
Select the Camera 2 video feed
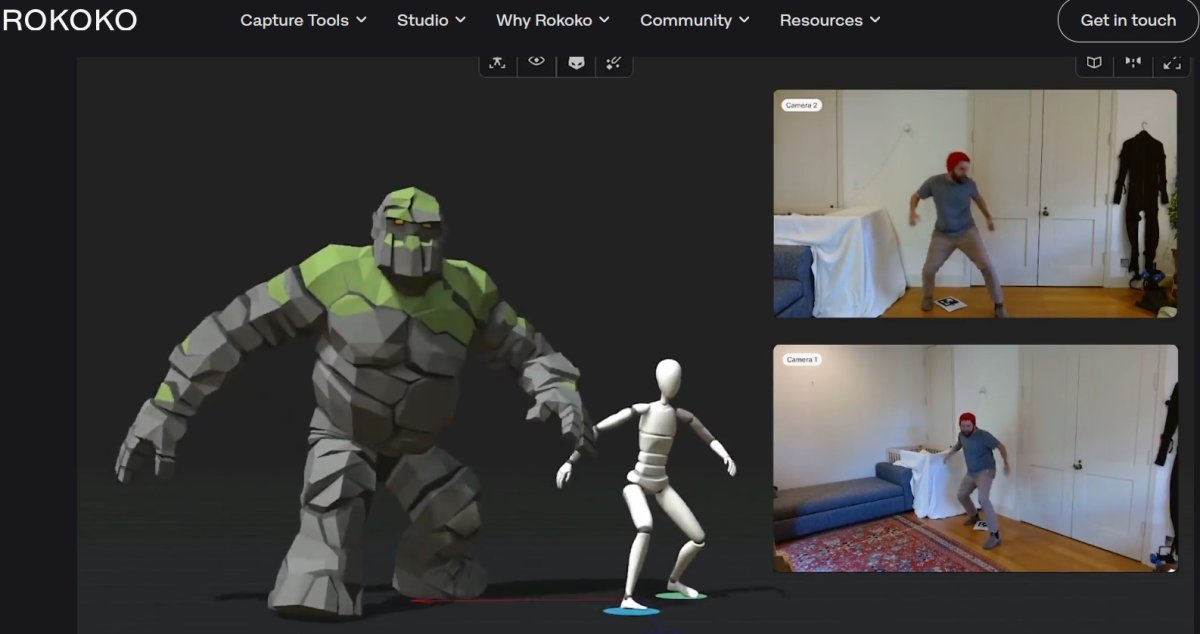[x=975, y=204]
